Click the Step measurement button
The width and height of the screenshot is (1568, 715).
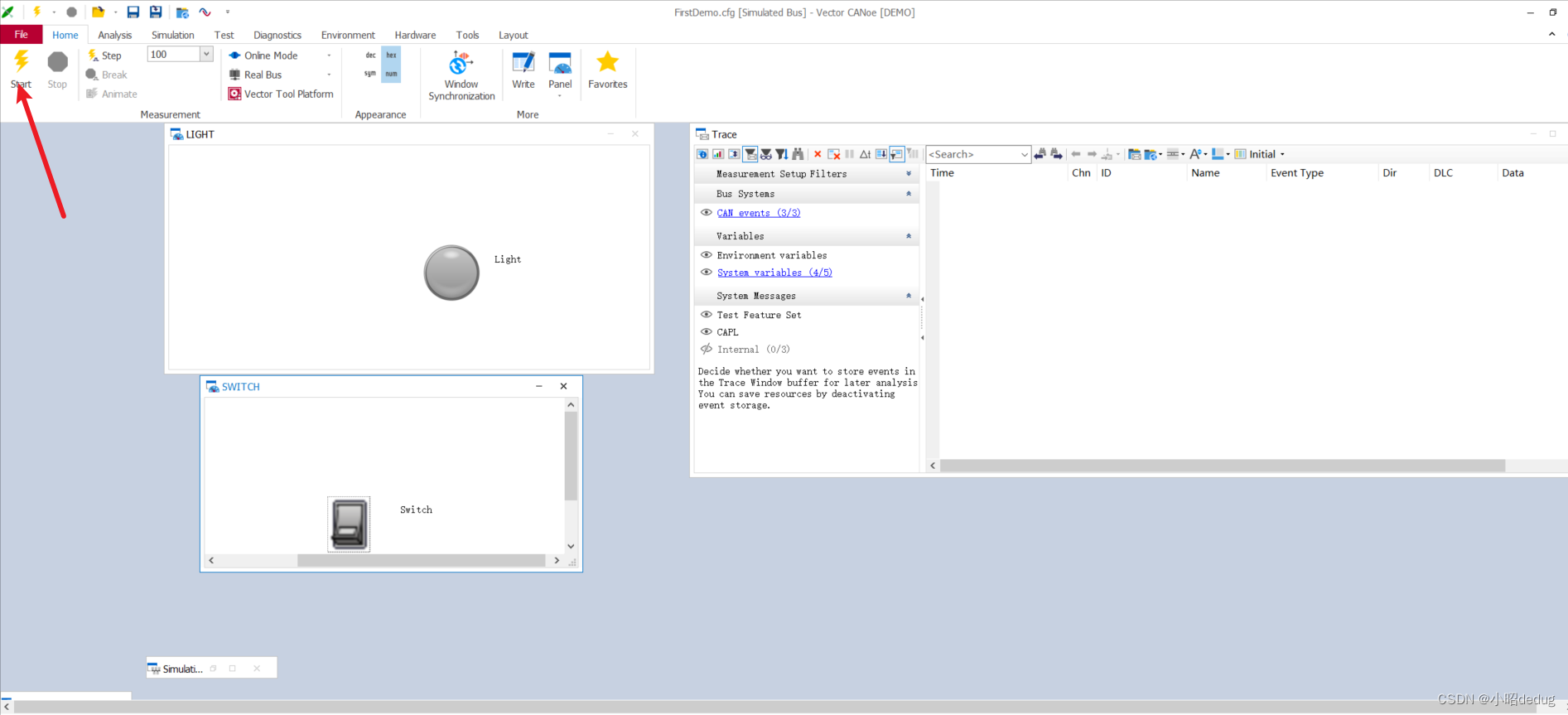[x=104, y=56]
